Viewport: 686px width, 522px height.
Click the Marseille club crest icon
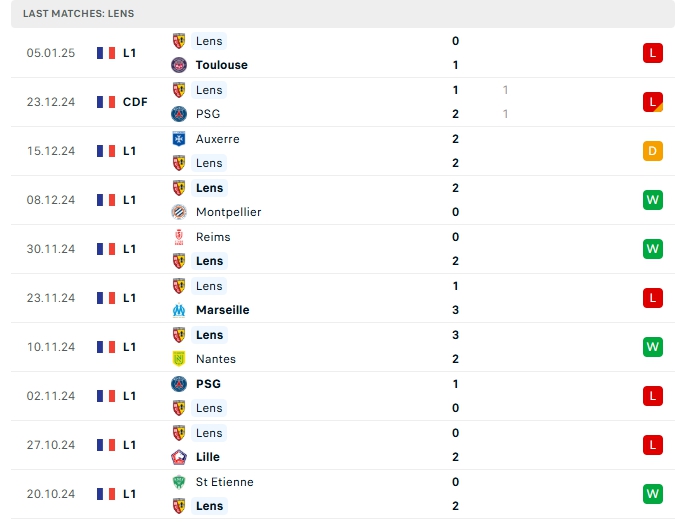tap(180, 310)
